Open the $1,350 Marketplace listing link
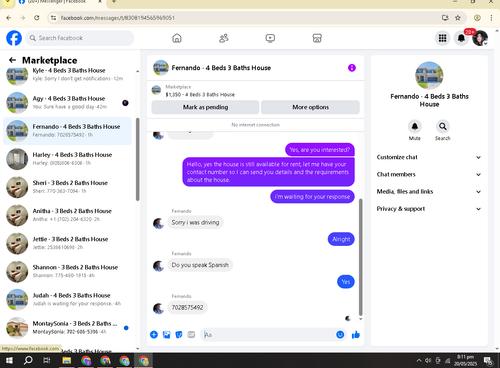This screenshot has height=368, width=500. 200,95
